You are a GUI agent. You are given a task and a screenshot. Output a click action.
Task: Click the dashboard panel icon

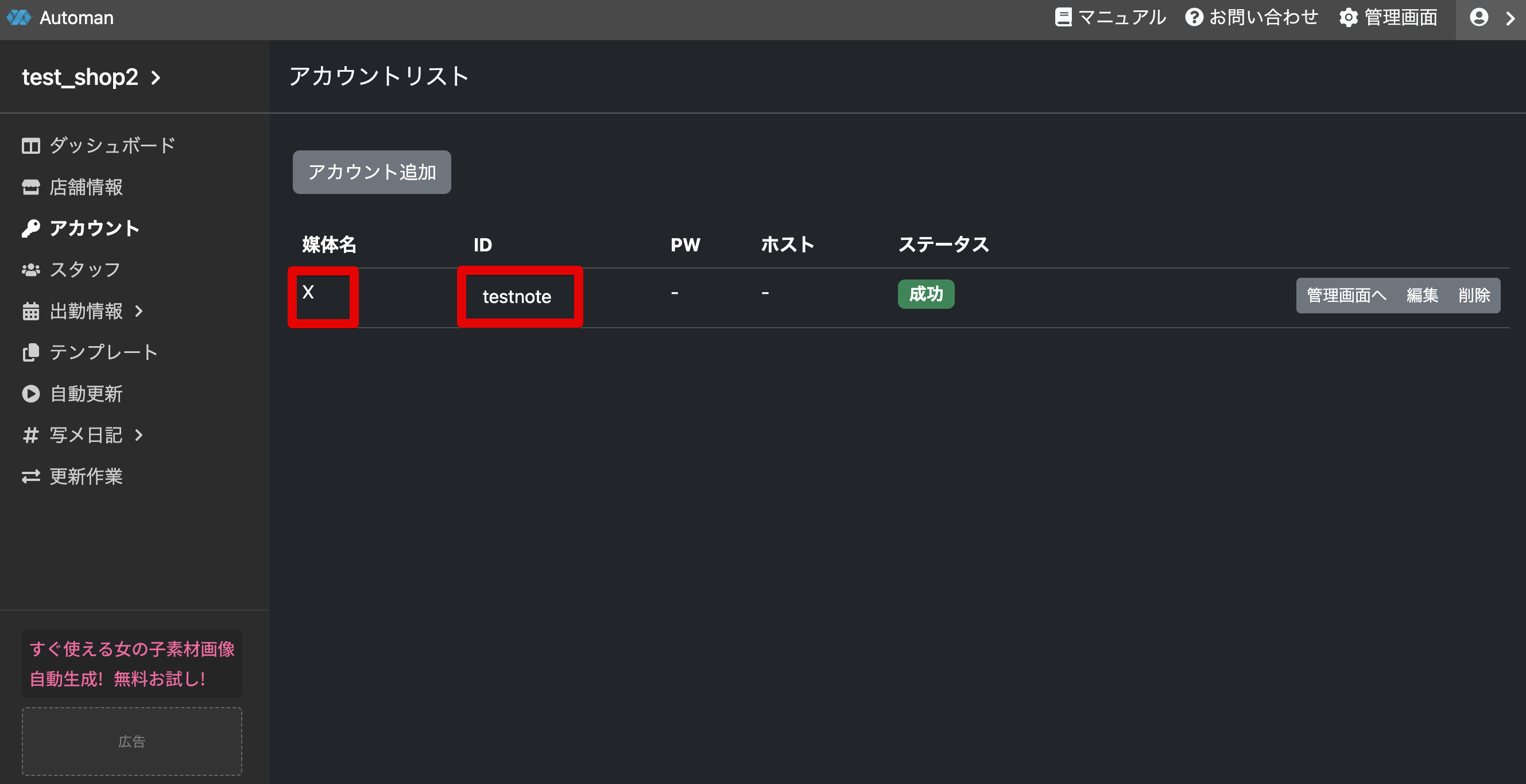(31, 145)
